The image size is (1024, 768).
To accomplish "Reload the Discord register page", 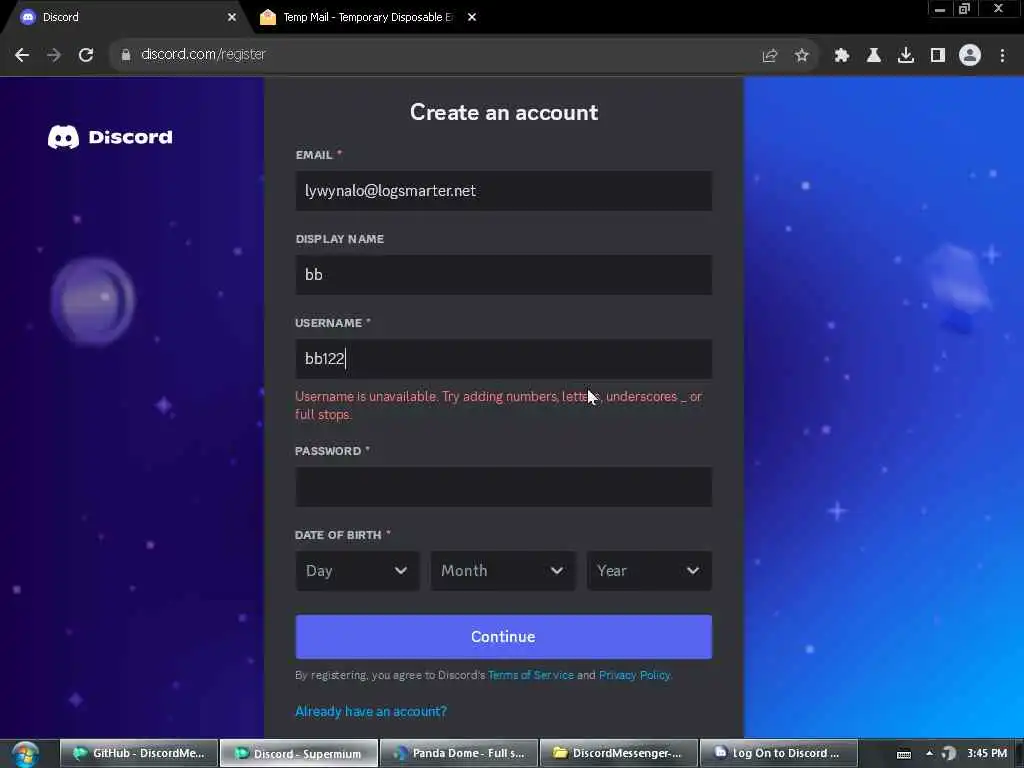I will pos(86,55).
